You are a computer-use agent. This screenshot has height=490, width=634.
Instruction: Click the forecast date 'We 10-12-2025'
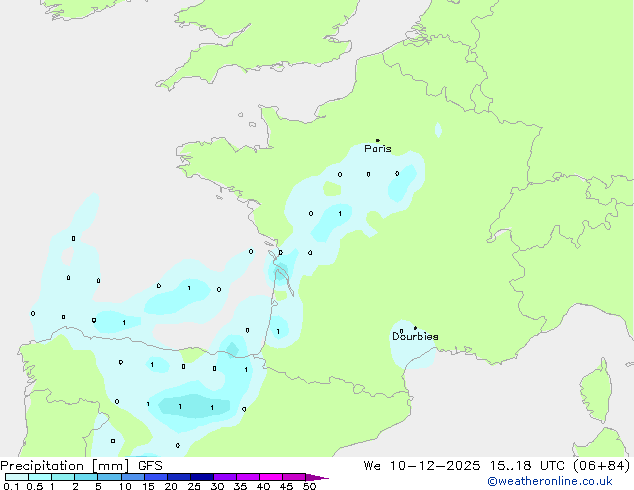click(422, 465)
